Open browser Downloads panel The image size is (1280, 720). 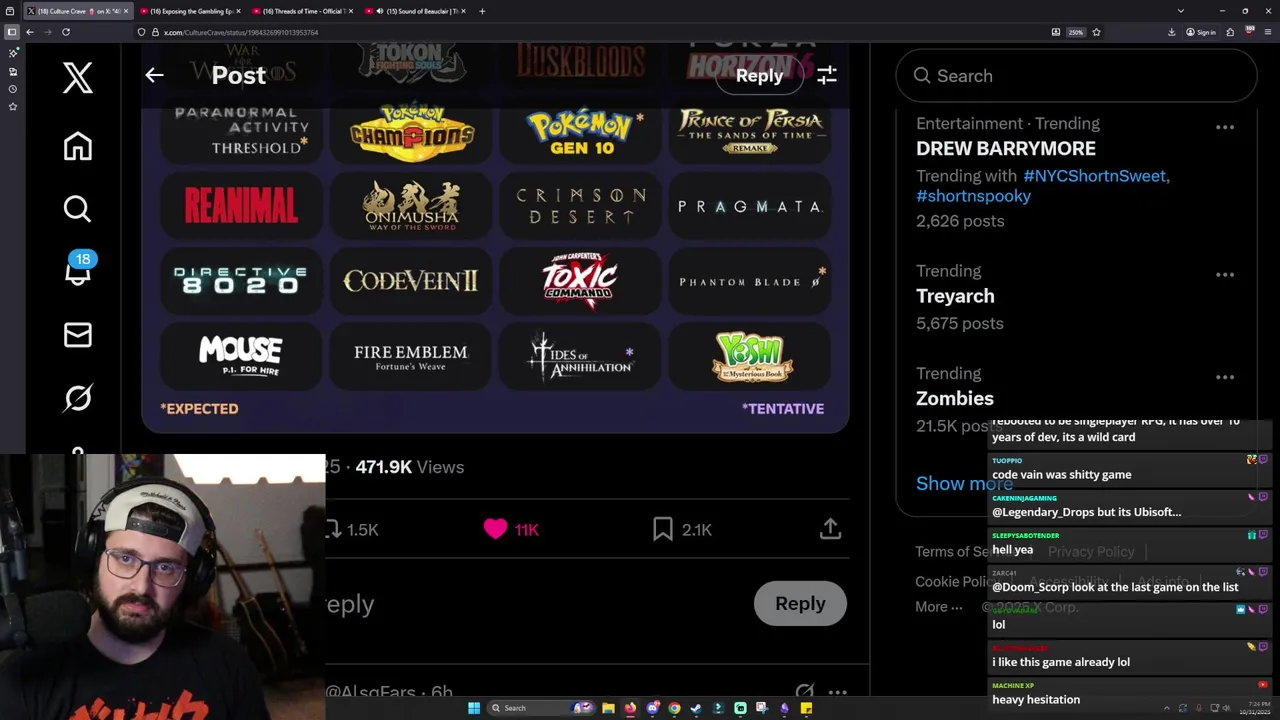click(1171, 32)
